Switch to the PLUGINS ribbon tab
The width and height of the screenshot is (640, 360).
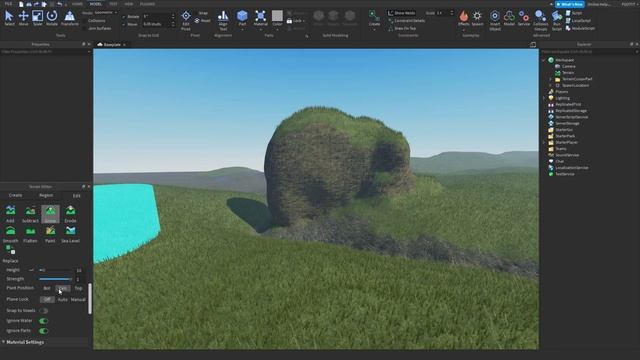147,4
